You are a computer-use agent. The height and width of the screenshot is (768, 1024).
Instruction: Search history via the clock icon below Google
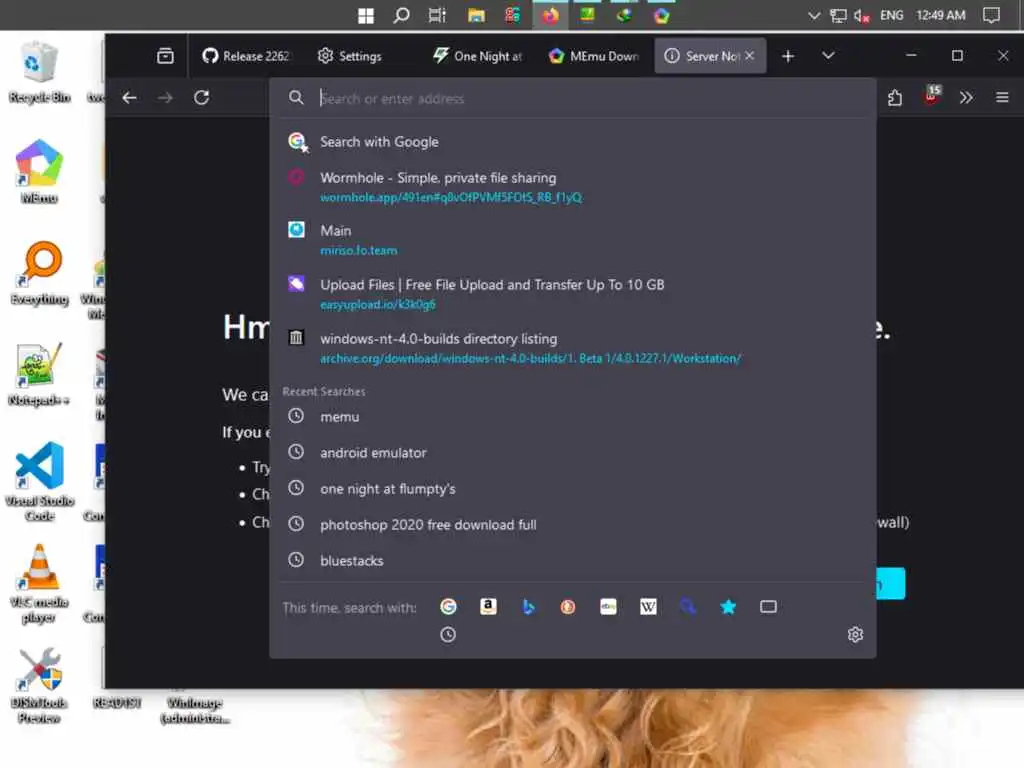click(x=448, y=634)
